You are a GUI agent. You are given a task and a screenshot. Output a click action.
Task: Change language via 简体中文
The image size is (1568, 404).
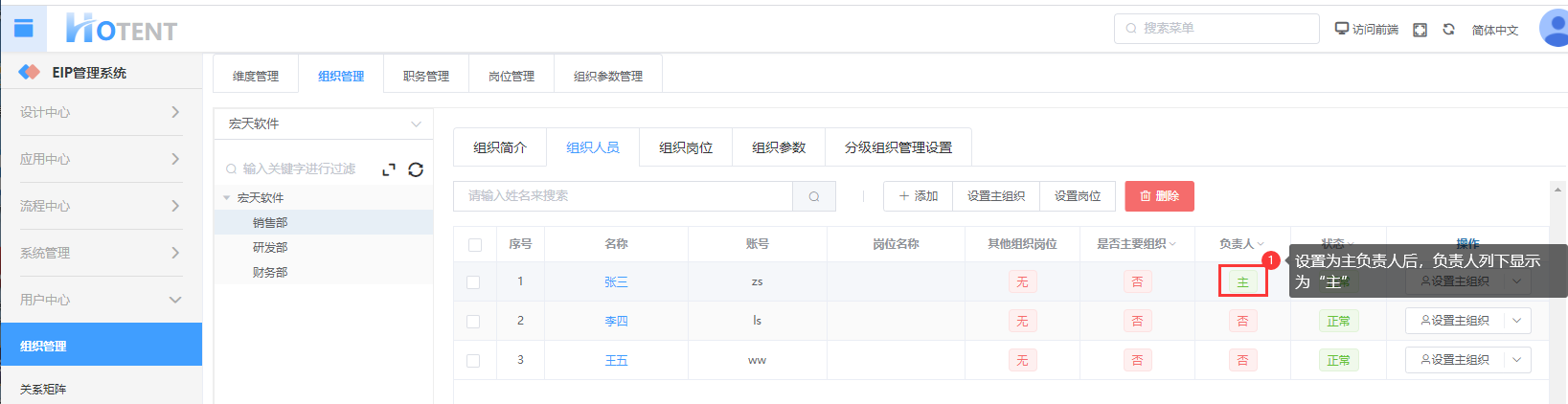1495,30
